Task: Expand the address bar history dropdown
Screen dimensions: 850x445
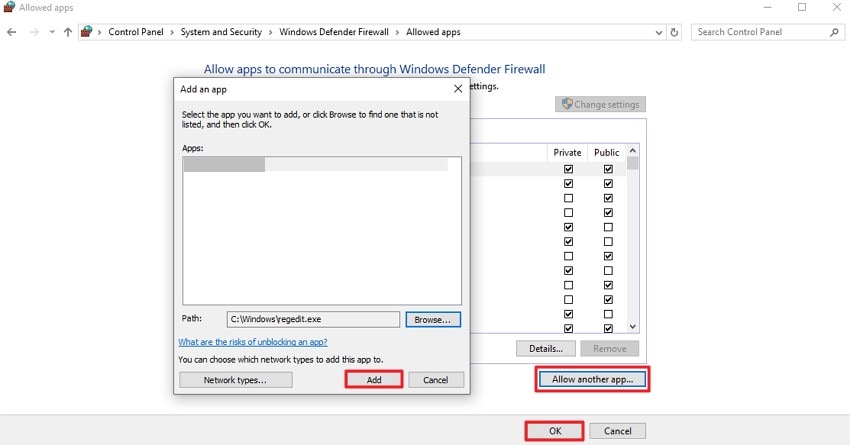Action: tap(659, 33)
